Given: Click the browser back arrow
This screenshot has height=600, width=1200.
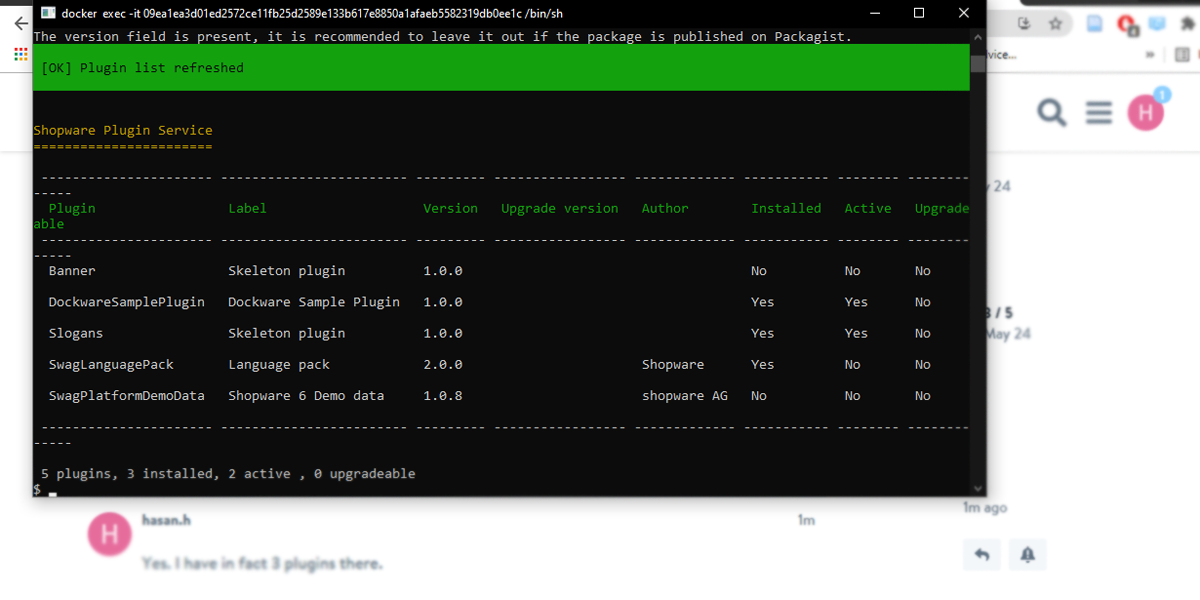Looking at the screenshot, I should pyautogui.click(x=19, y=23).
